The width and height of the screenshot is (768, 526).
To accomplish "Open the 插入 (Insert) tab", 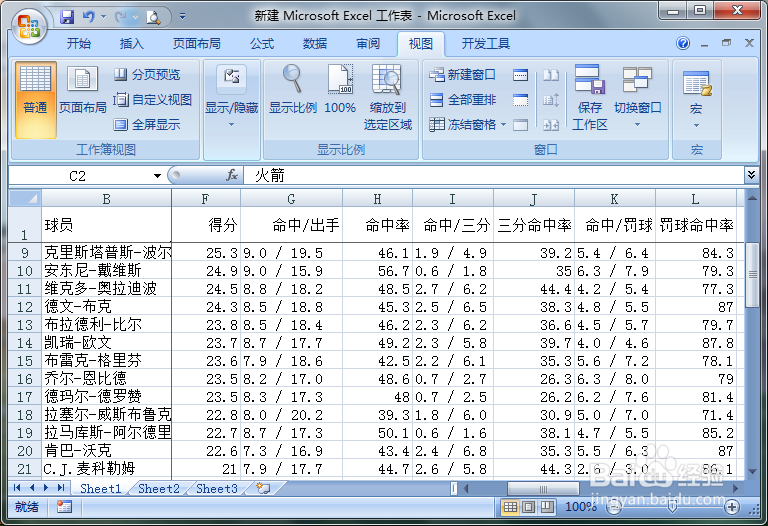I will point(132,44).
